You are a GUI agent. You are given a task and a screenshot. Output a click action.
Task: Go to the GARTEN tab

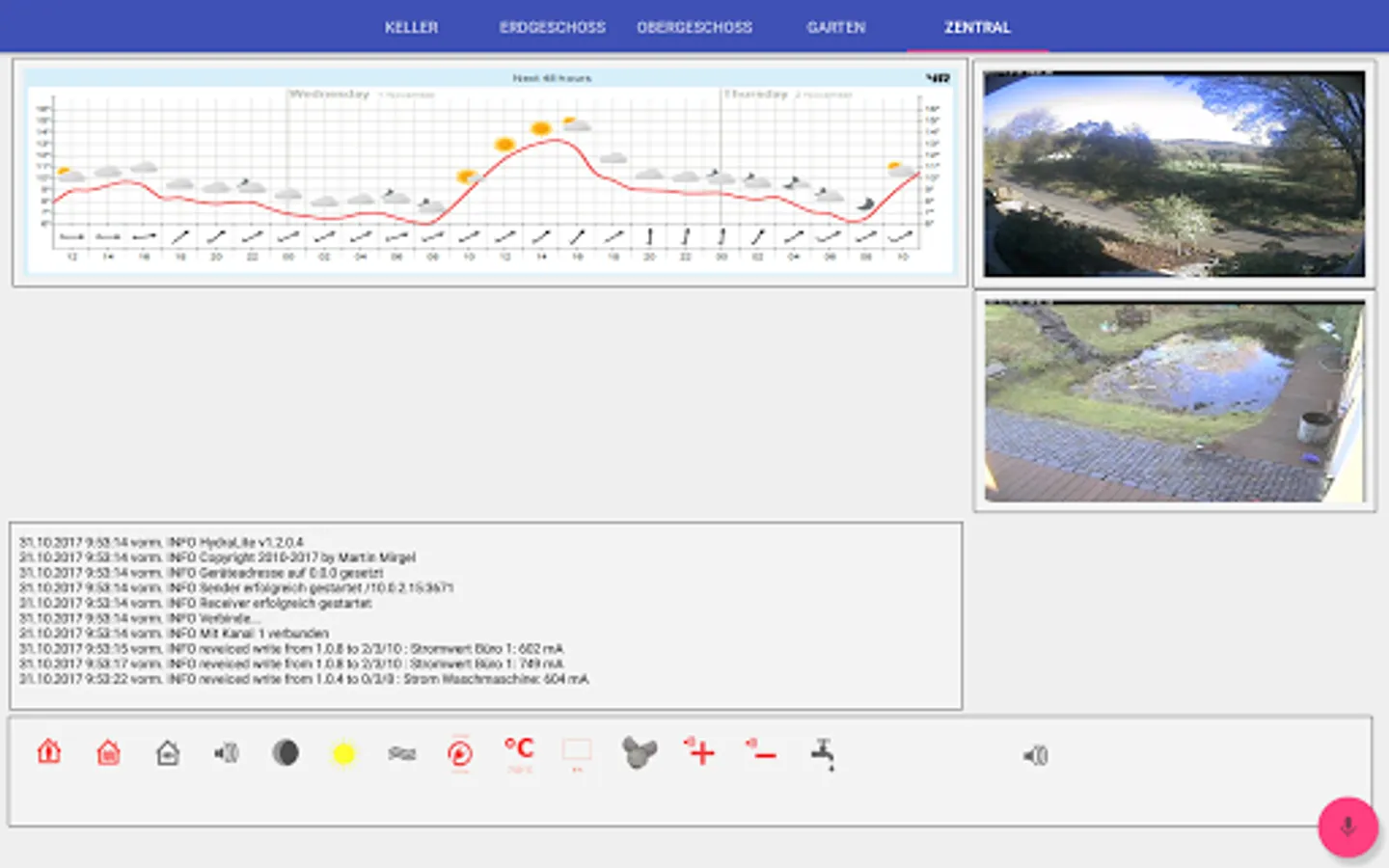coord(836,27)
